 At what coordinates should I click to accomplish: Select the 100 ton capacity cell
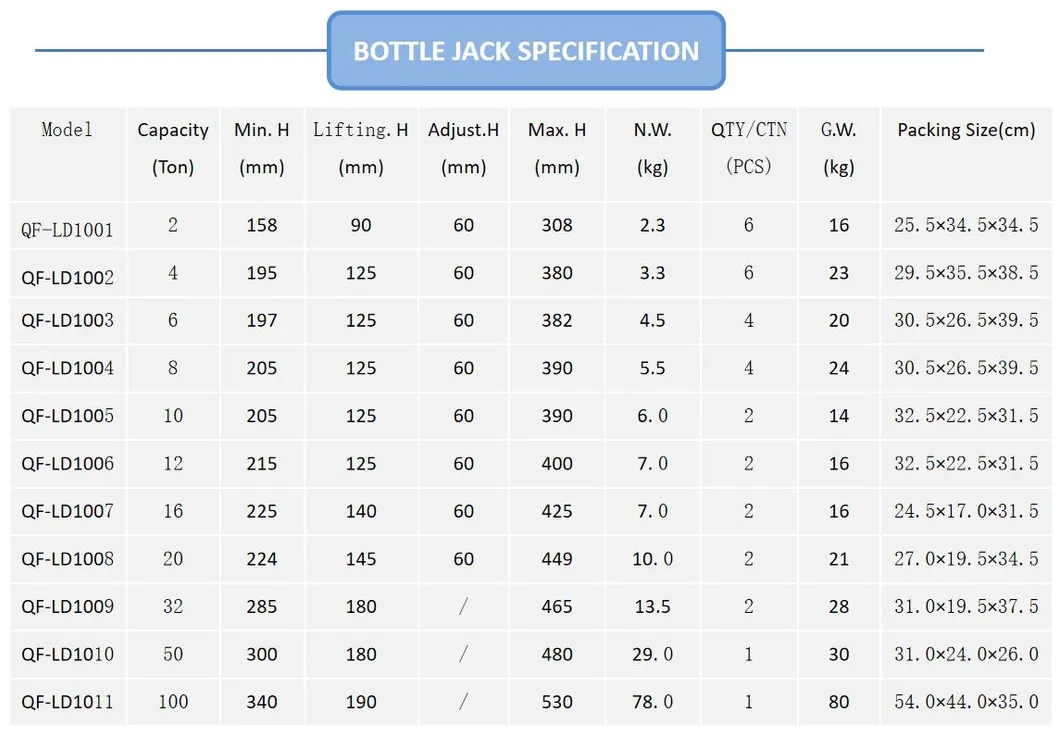tap(173, 702)
